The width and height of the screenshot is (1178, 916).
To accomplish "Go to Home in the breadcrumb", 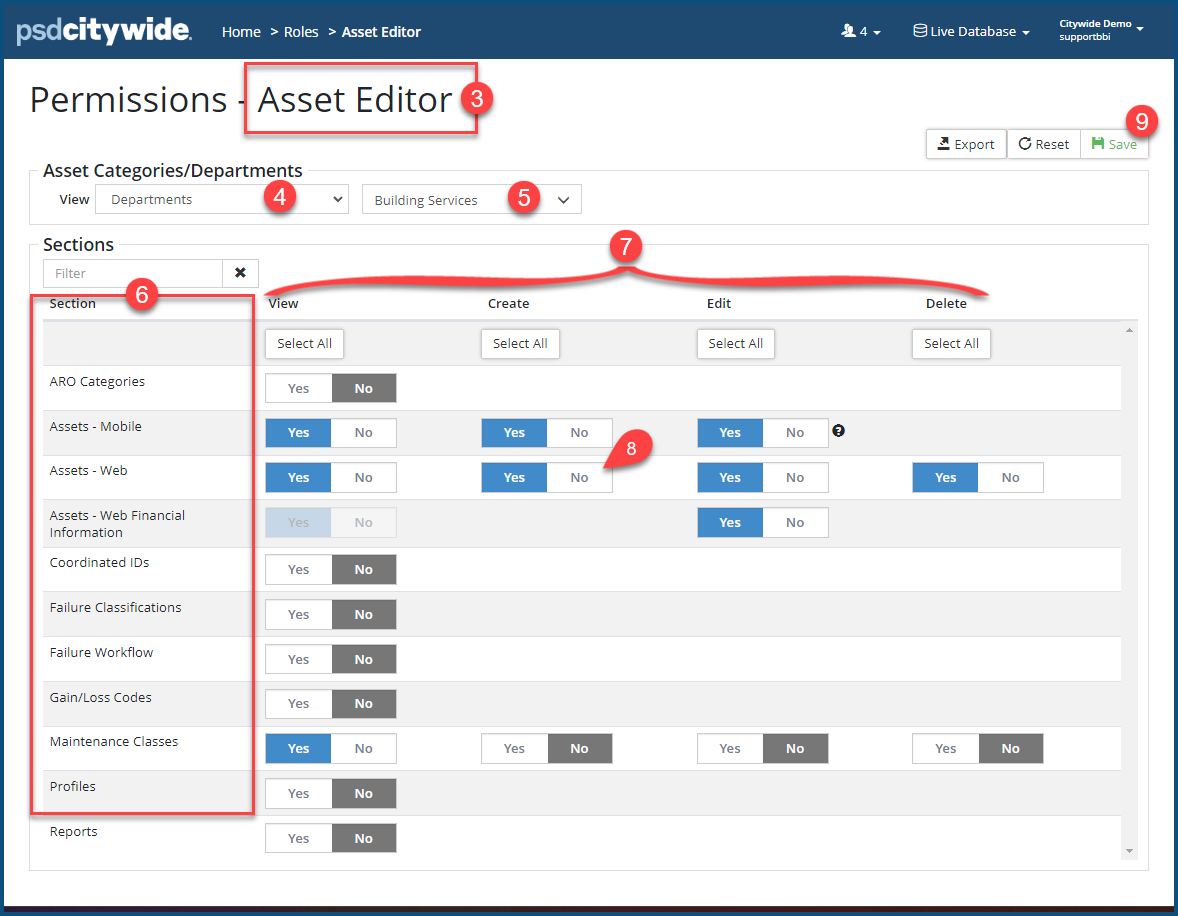I will point(241,32).
